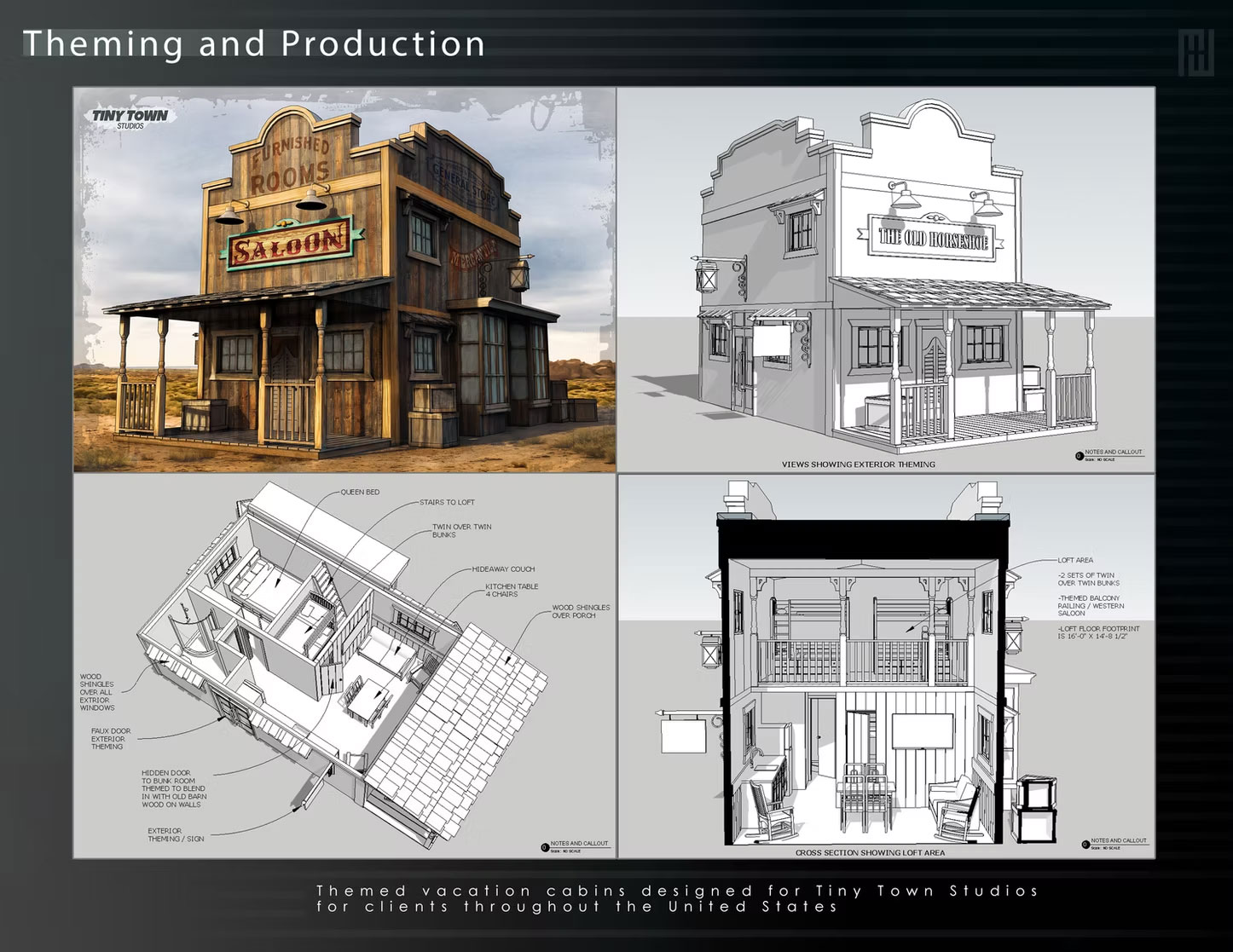Viewport: 1233px width, 952px height.
Task: Open the cross section loft drawing
Action: click(885, 666)
